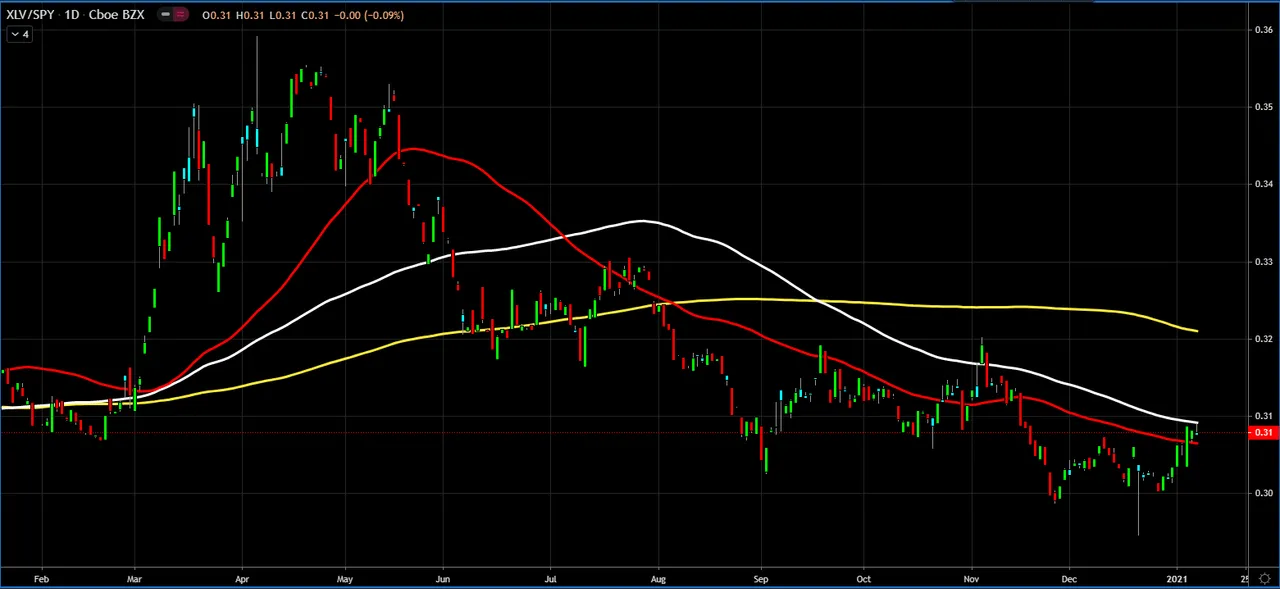Click the red current price label 0.31
The image size is (1280, 589).
[1264, 432]
